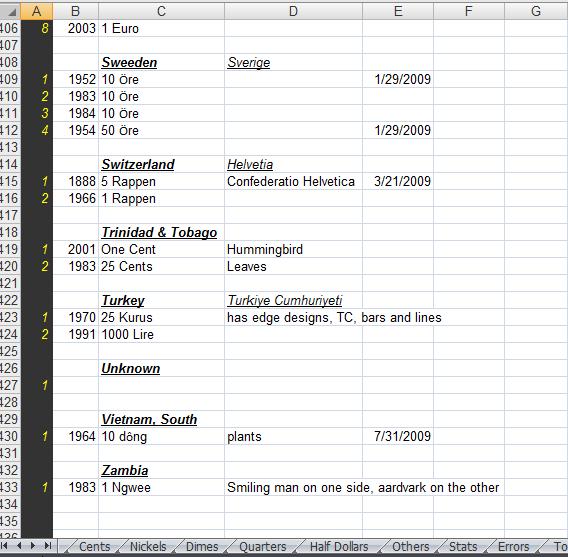Switch to the Errors sheet
Screen dimensions: 568x557
tap(513, 546)
